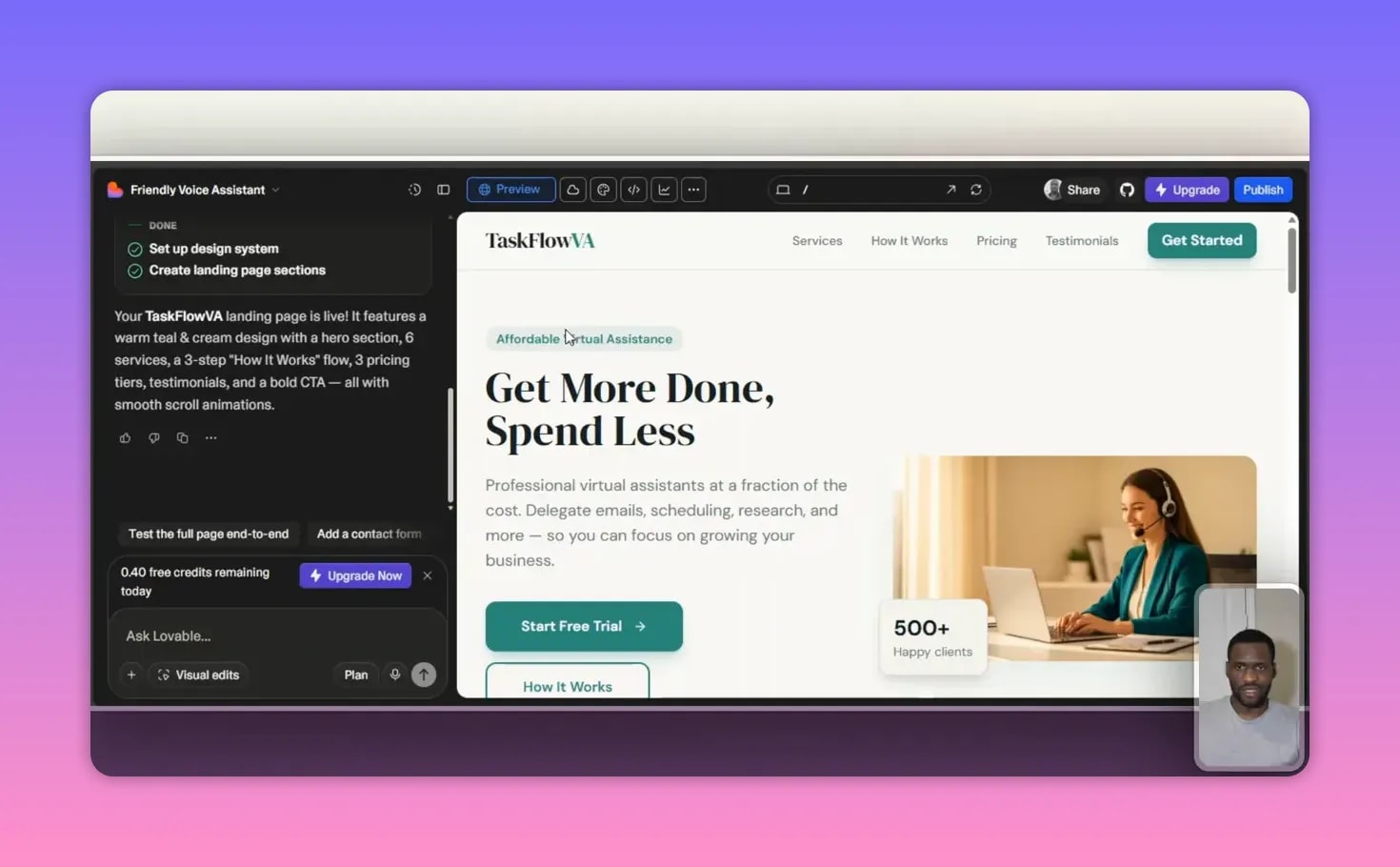The width and height of the screenshot is (1400, 867).
Task: Click the TaskFlowVA logo in preview
Action: 540,241
